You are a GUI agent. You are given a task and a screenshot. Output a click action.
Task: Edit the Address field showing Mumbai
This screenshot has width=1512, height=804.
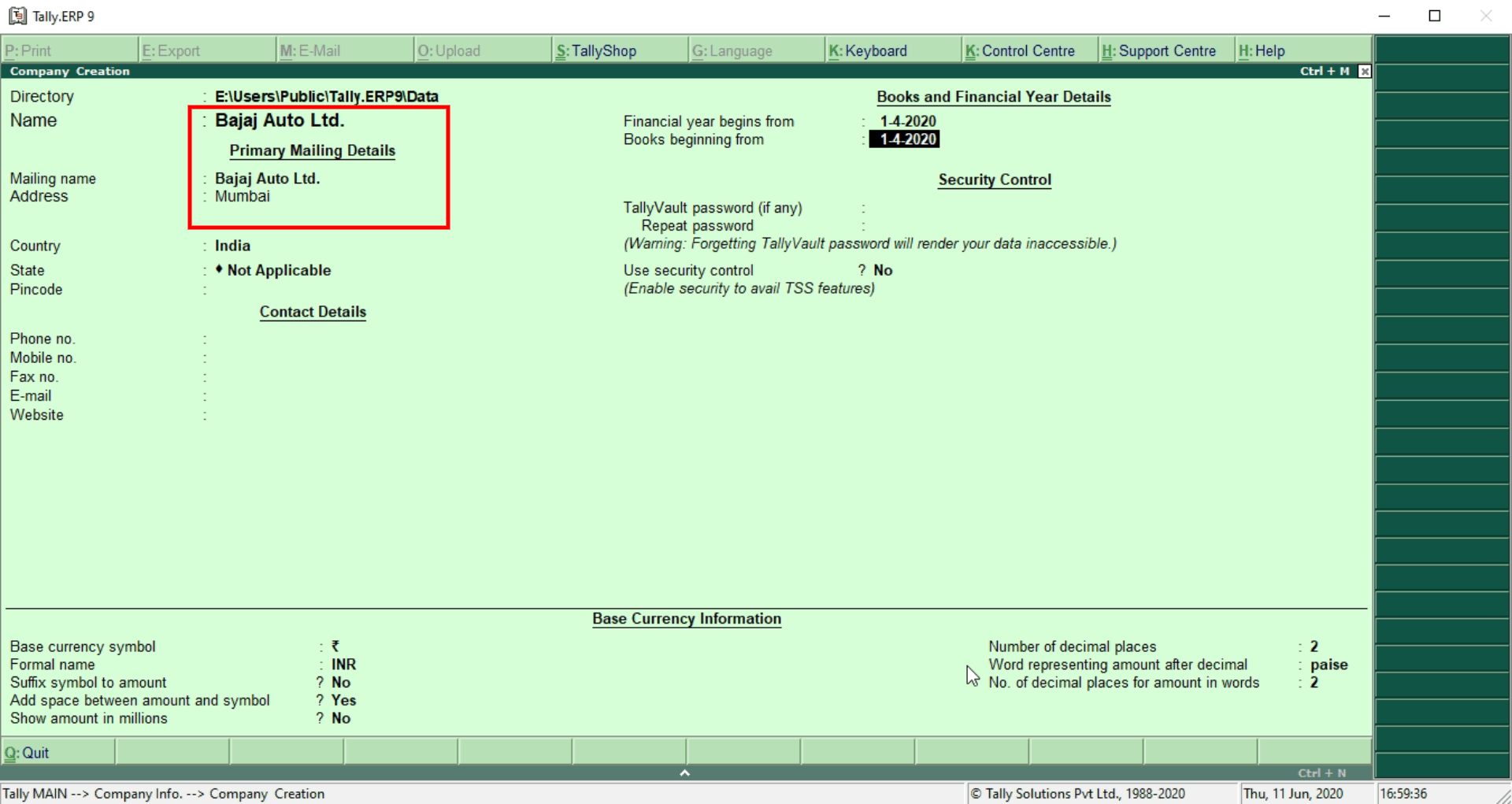coord(243,197)
